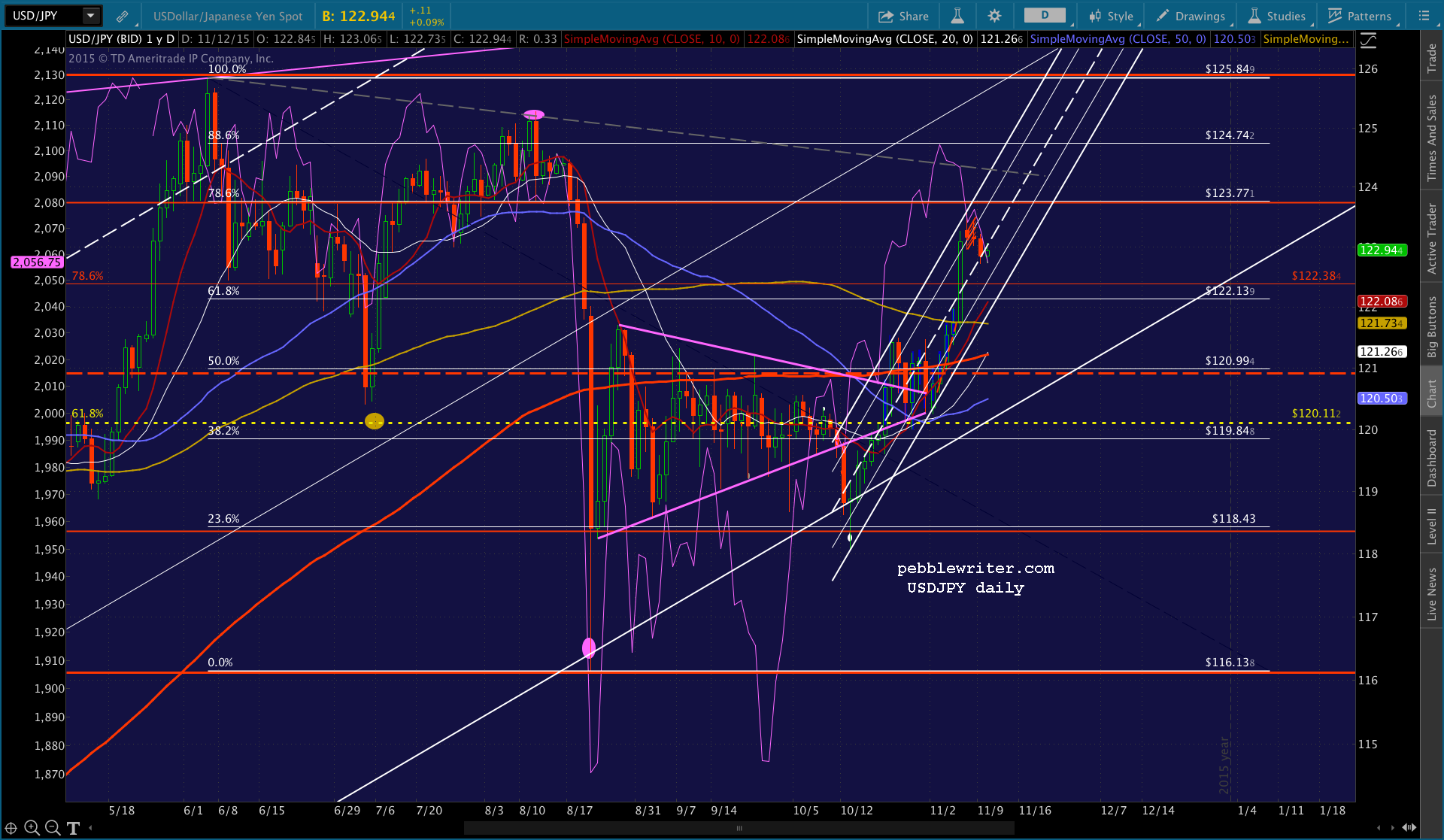Click the list menu icon at top right

point(1424,16)
